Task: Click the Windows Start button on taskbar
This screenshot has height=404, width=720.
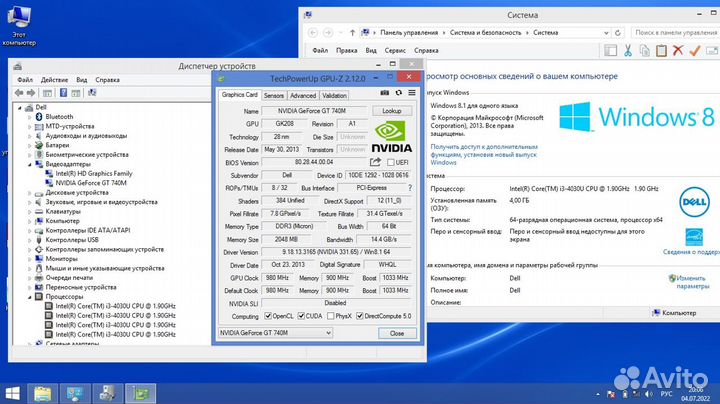Action: point(12,393)
